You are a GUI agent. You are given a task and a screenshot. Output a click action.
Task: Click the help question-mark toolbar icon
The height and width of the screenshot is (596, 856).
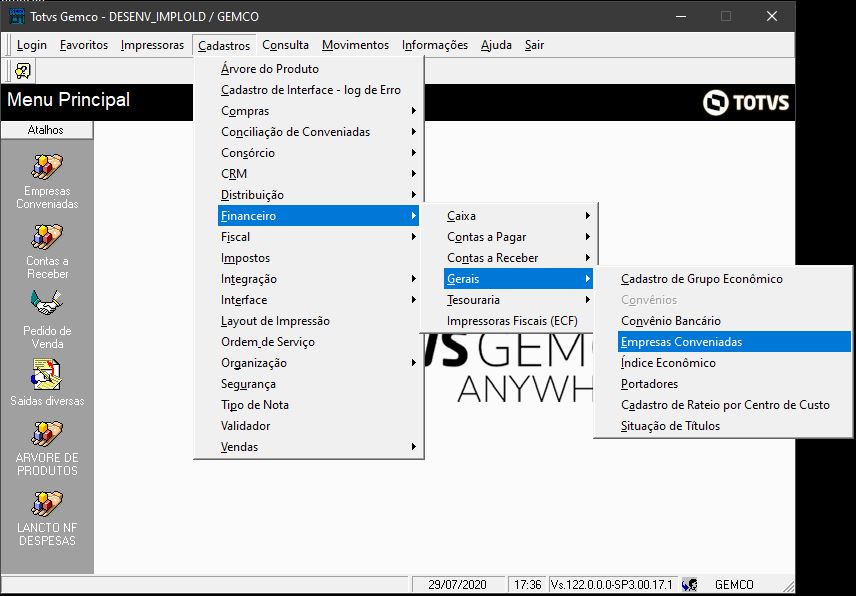[23, 71]
